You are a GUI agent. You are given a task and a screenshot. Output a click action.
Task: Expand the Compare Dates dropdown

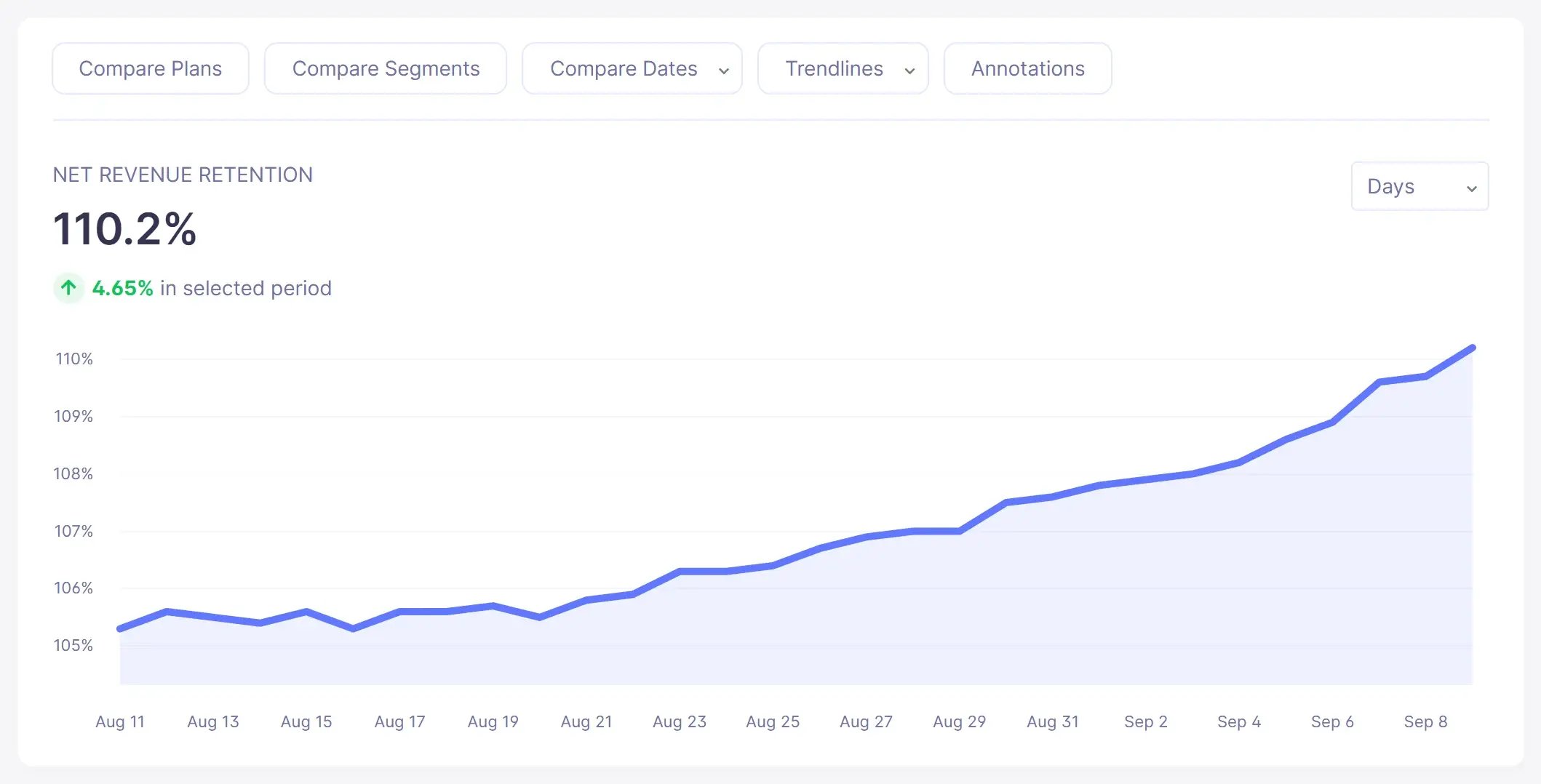tap(632, 68)
